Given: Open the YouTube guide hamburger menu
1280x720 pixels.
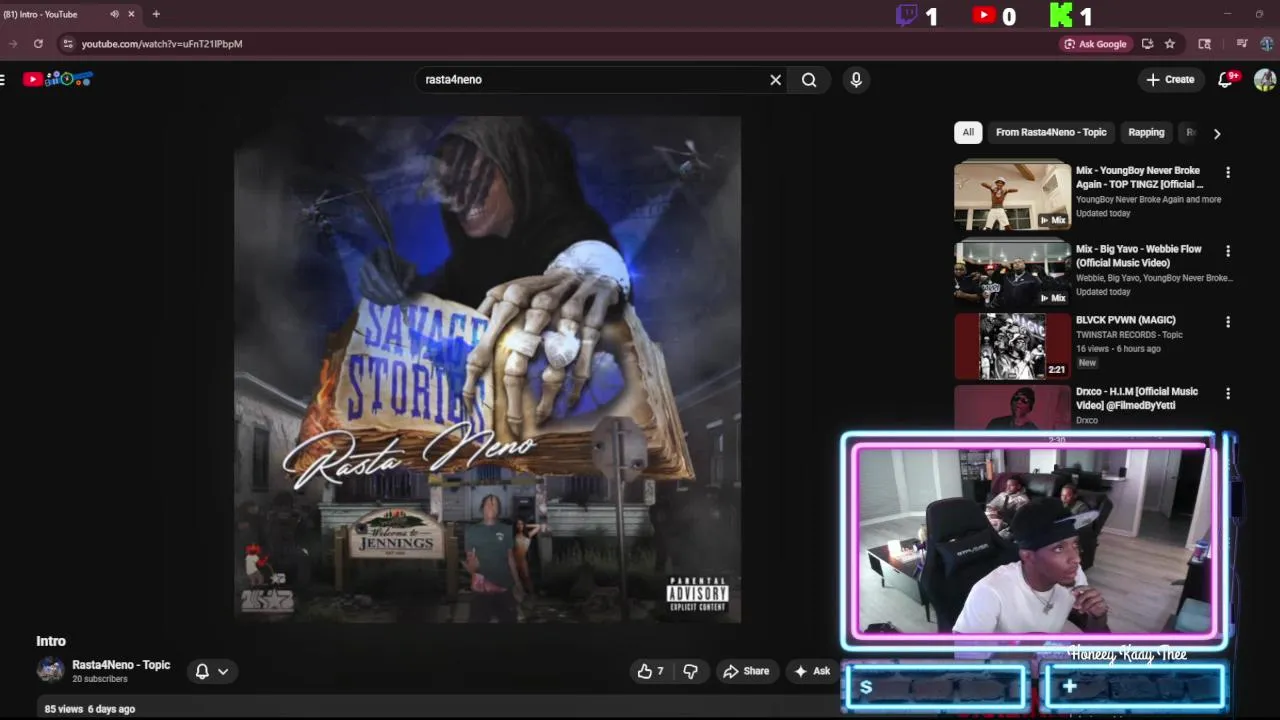Looking at the screenshot, I should click(x=3, y=79).
